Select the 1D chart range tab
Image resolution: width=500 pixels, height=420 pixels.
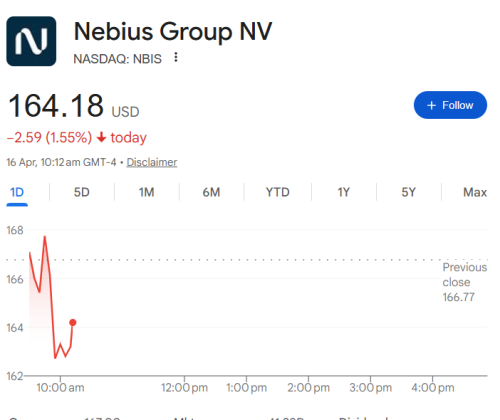17,192
